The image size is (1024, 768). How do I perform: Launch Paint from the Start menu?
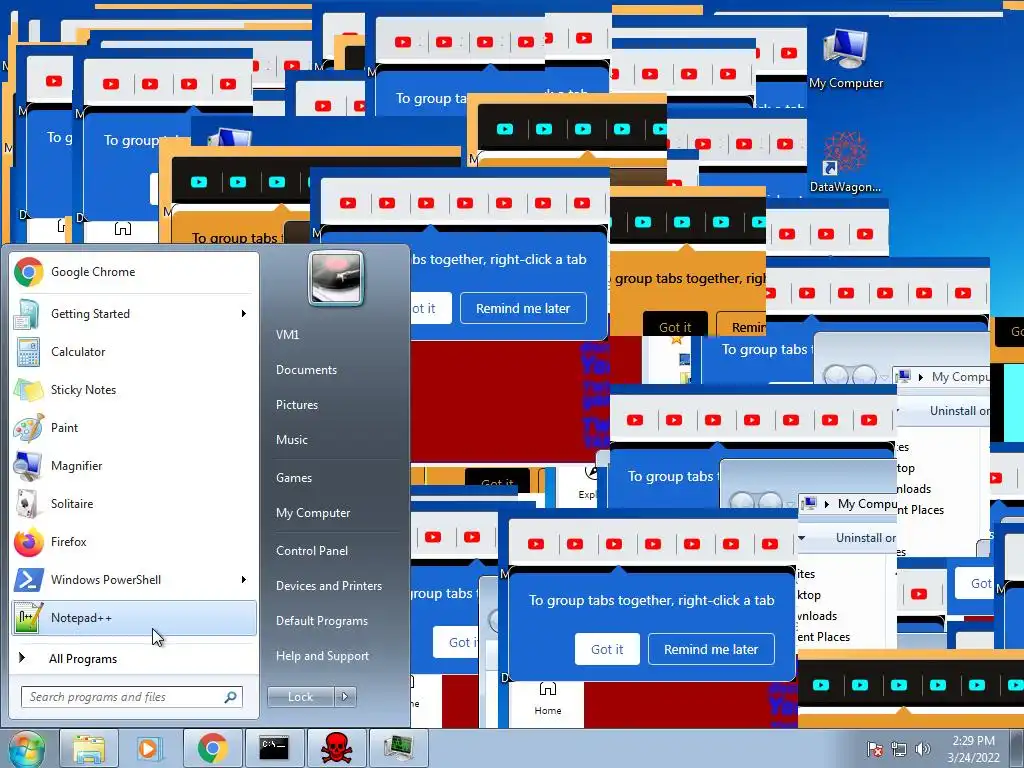click(x=134, y=427)
